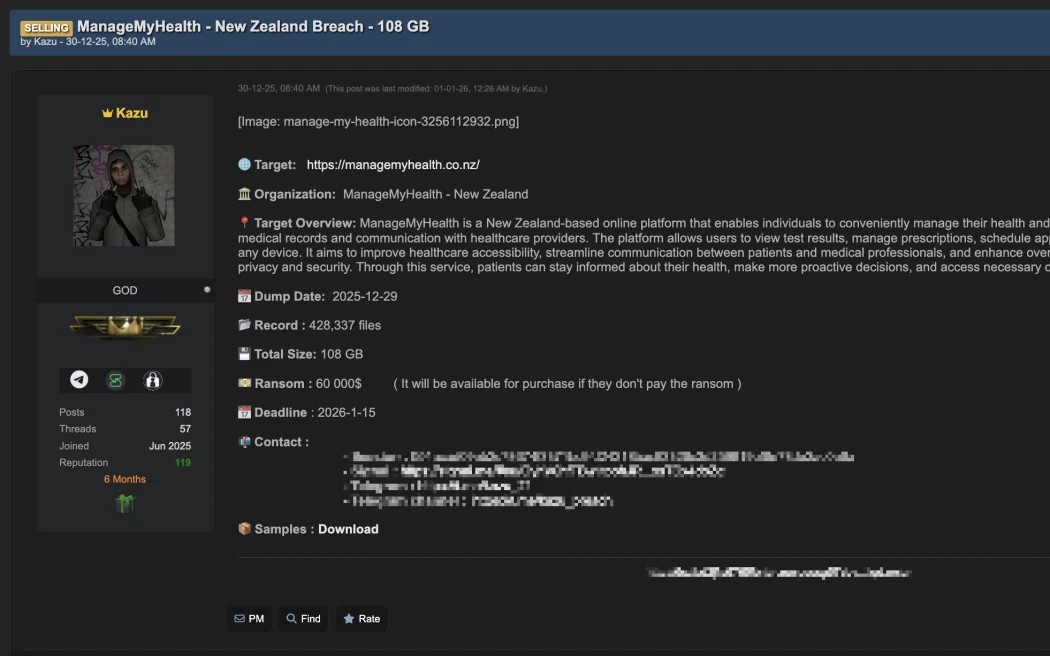This screenshot has height=656, width=1050.
Task: Open Kazu's avatar image
Action: point(124,196)
